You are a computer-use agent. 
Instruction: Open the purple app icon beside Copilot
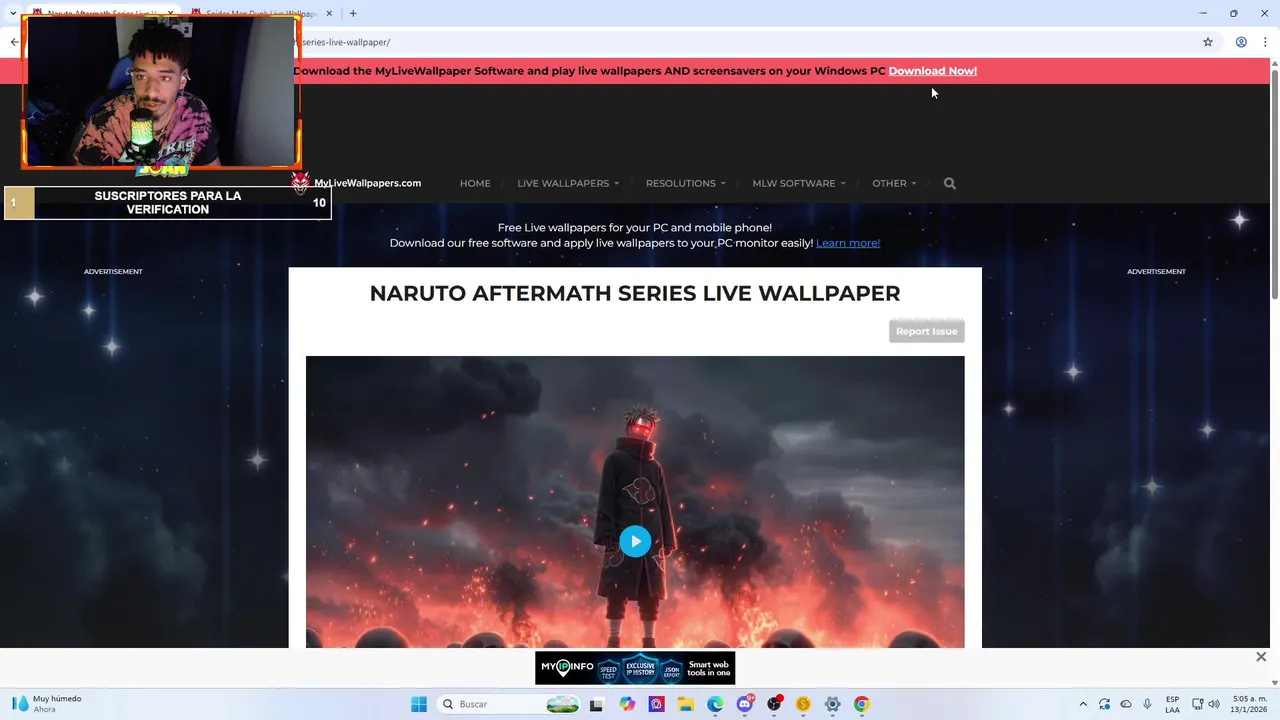656,704
